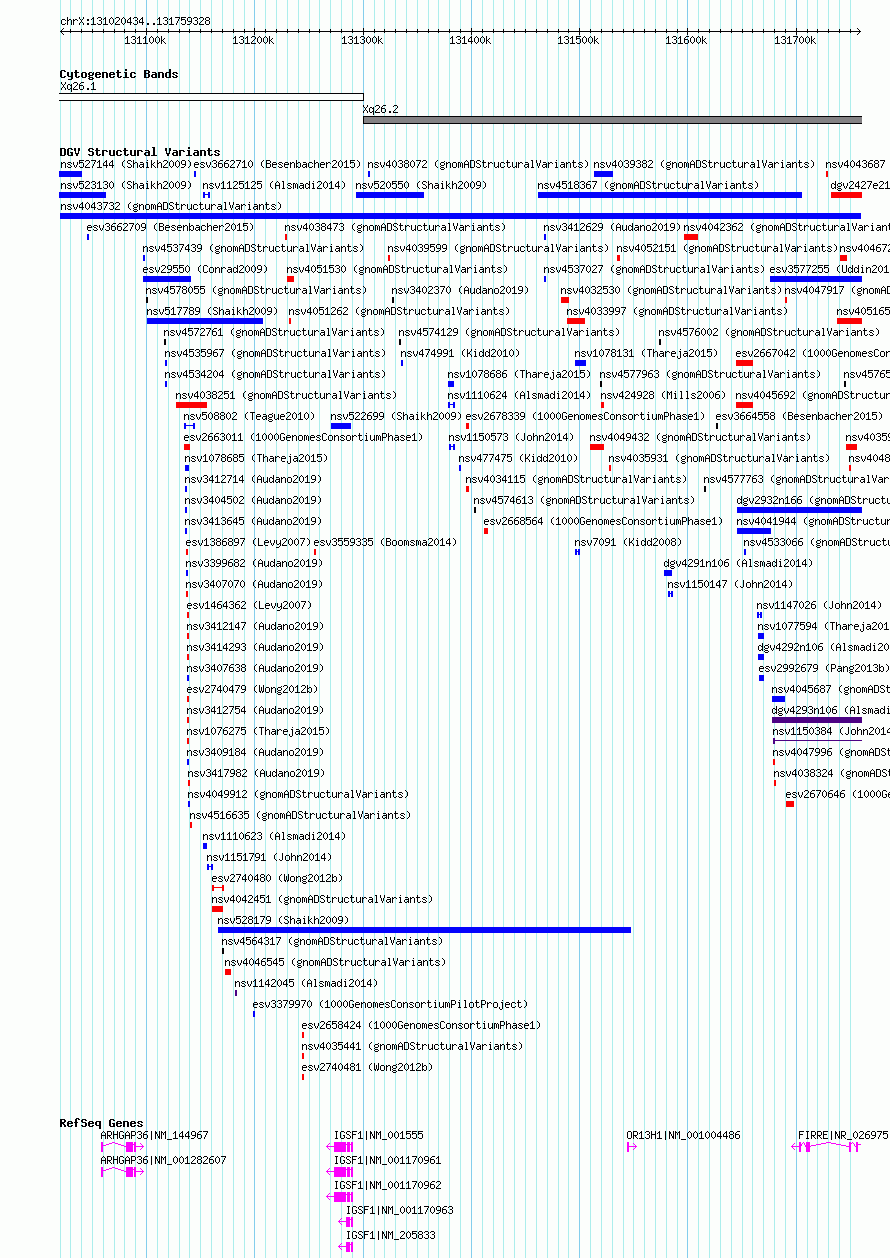Open the nsv7091 (Kidd2008) label
Viewport: 890px width, 1258px height.
click(x=628, y=542)
